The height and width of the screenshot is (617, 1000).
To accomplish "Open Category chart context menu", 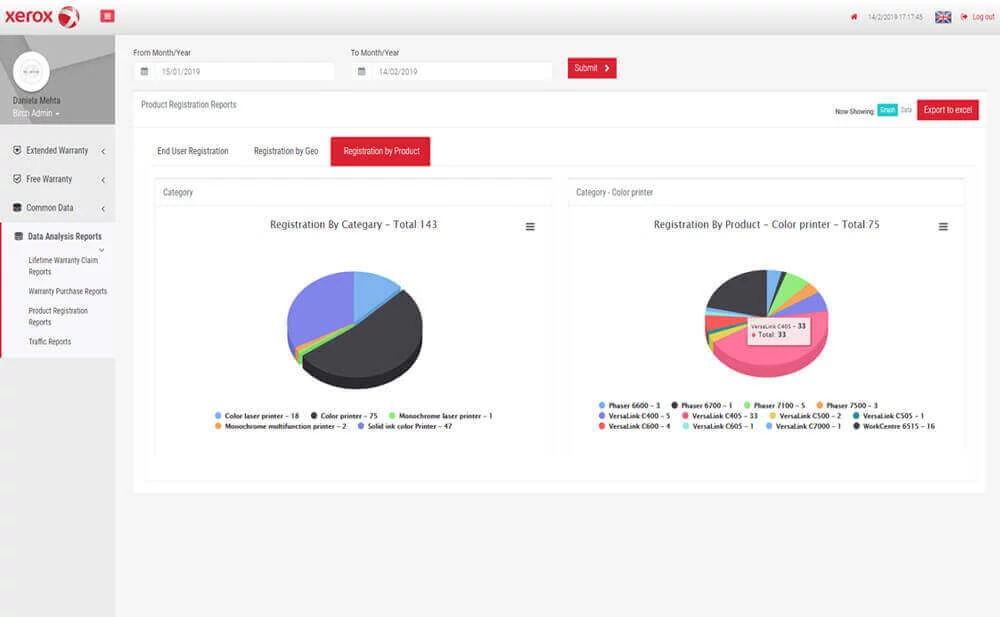I will click(x=530, y=227).
